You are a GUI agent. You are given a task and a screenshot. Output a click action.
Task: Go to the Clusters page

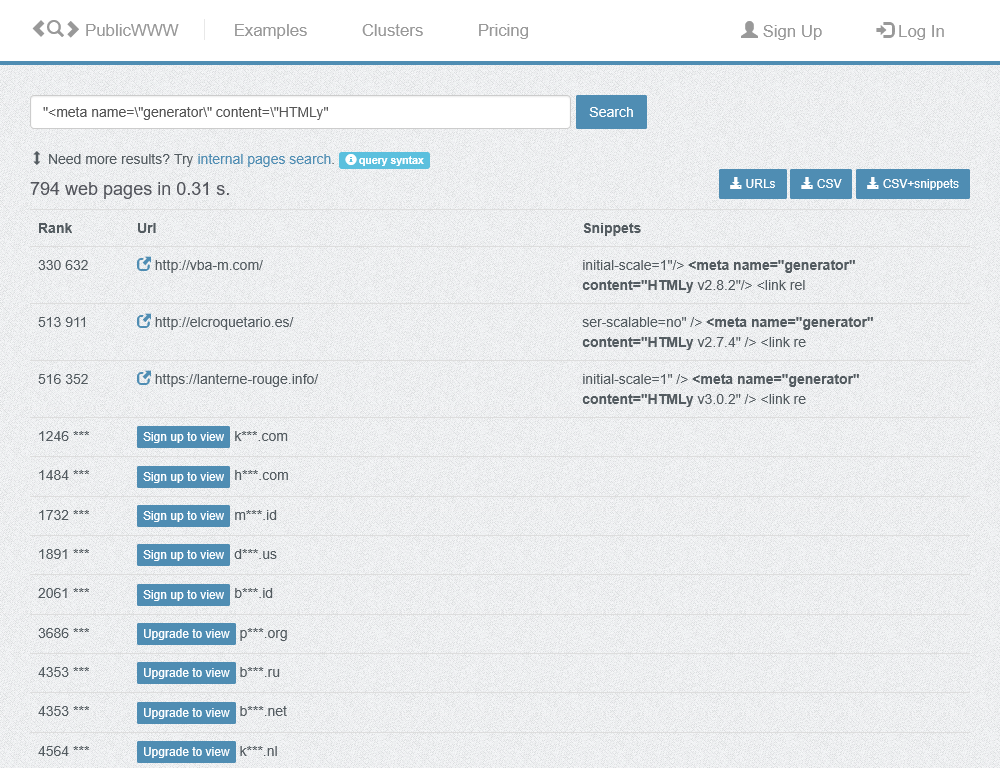tap(392, 31)
